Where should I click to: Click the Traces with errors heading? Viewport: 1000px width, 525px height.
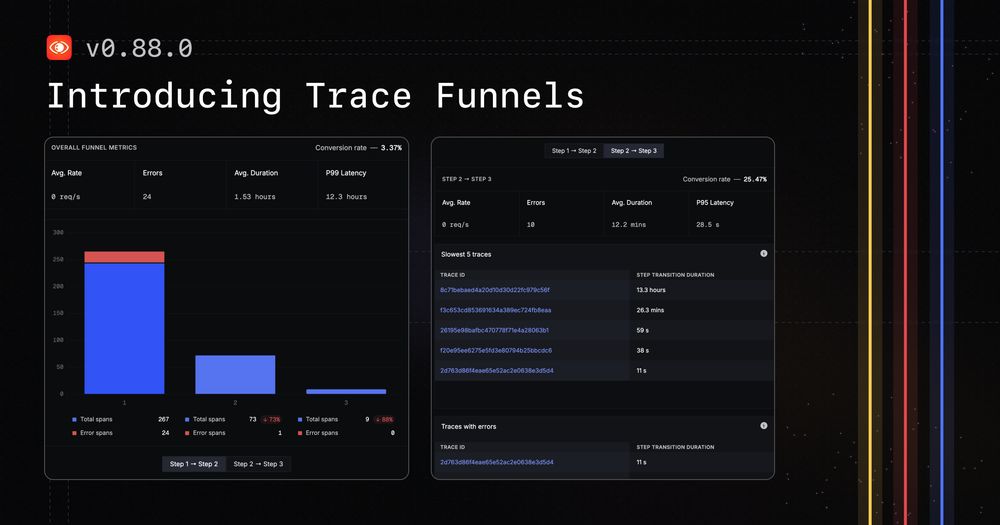point(469,426)
